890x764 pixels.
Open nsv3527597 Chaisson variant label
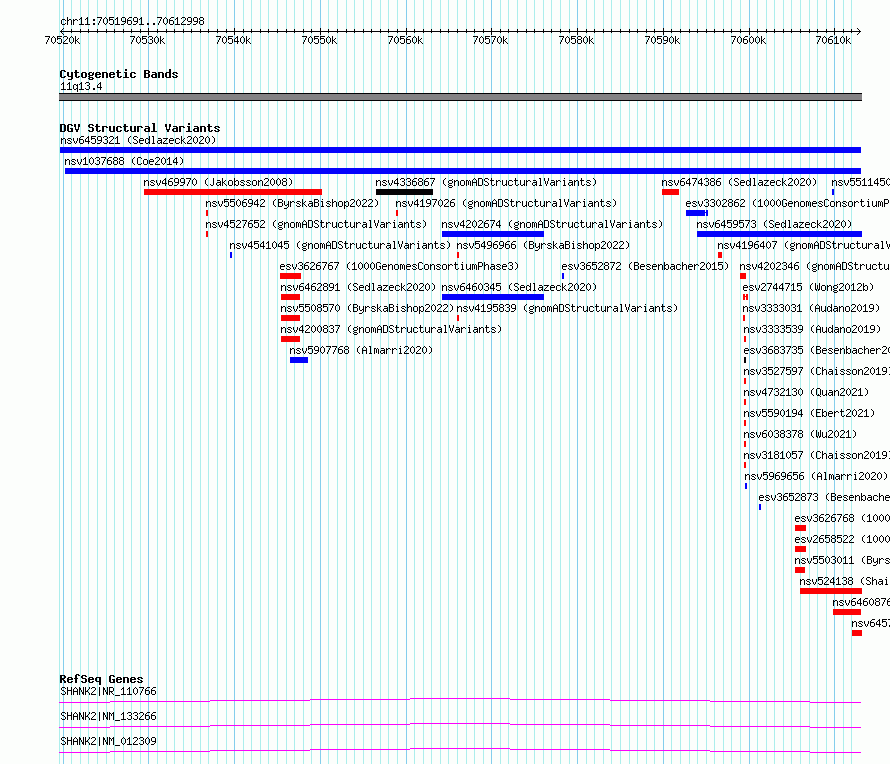[x=817, y=371]
